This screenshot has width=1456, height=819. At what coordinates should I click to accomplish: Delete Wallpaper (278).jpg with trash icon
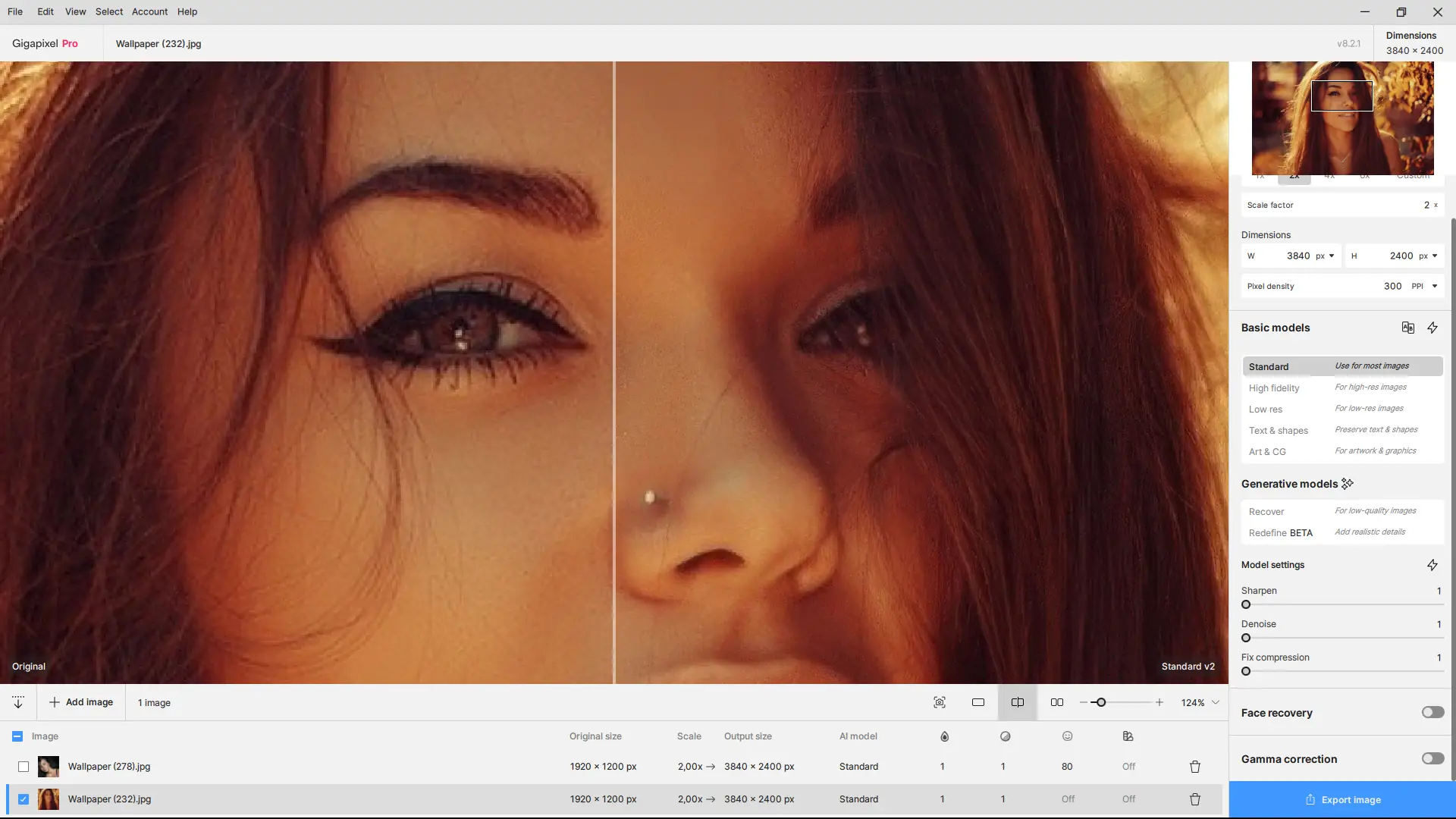[x=1194, y=767]
